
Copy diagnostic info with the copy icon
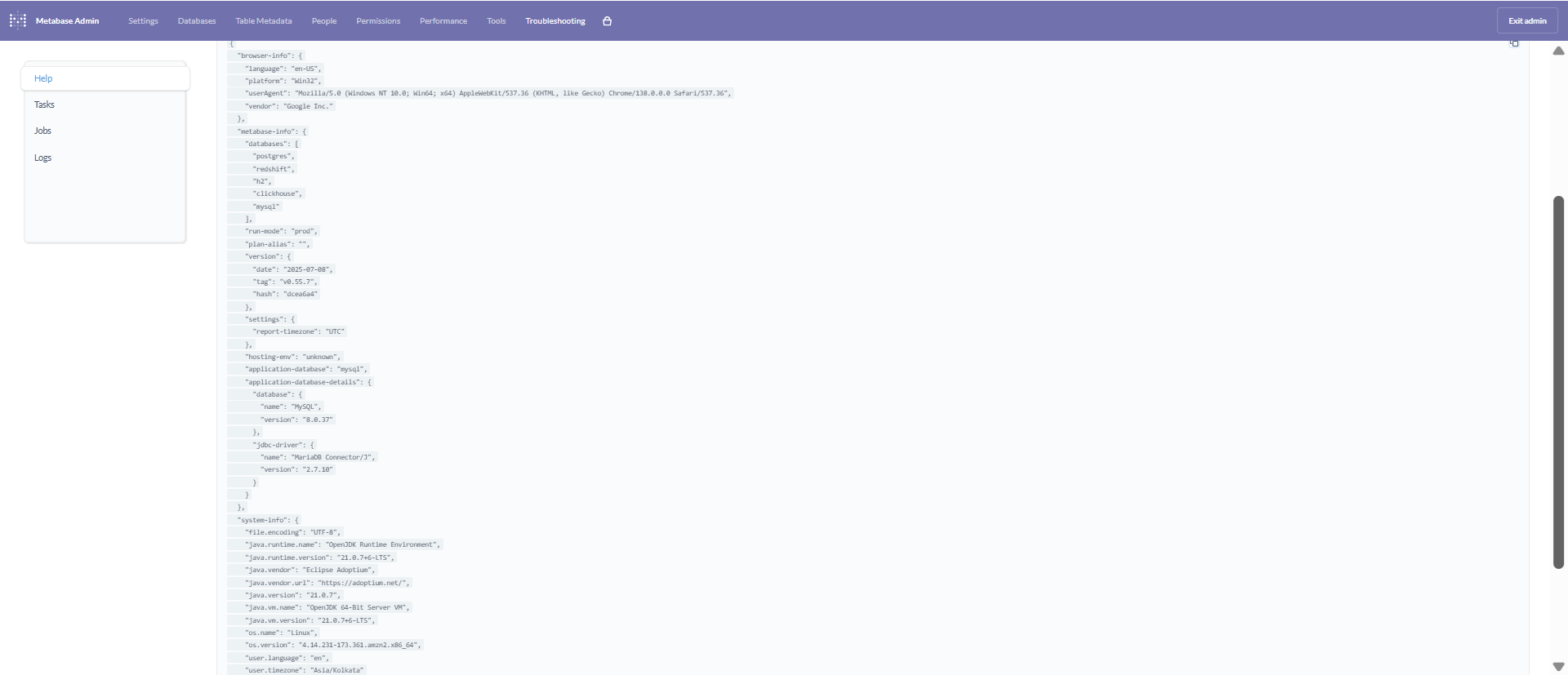tap(1513, 43)
